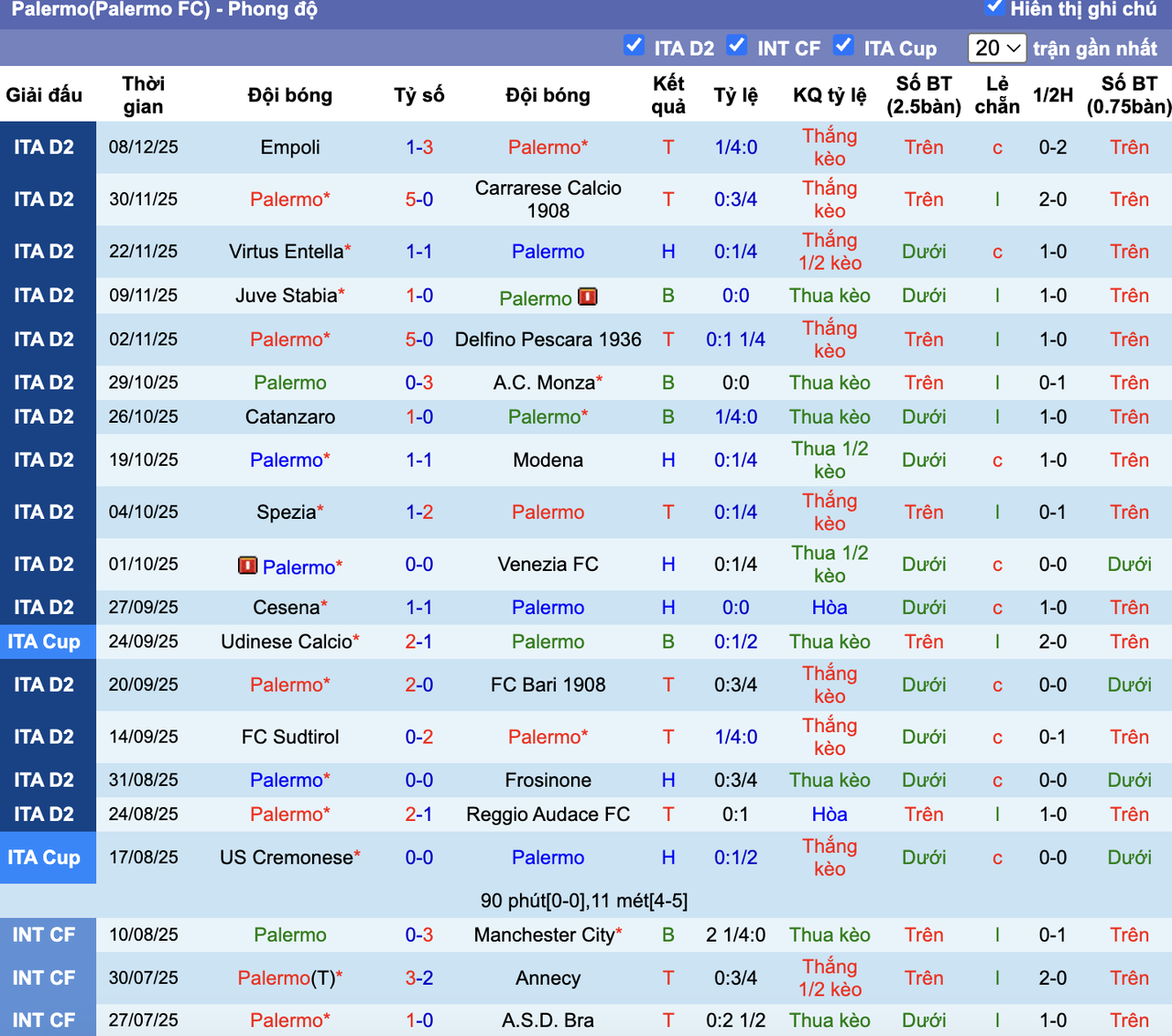This screenshot has height=1036, width=1172.
Task: Click the Delfino Pescara 1936 team name
Action: 548,340
